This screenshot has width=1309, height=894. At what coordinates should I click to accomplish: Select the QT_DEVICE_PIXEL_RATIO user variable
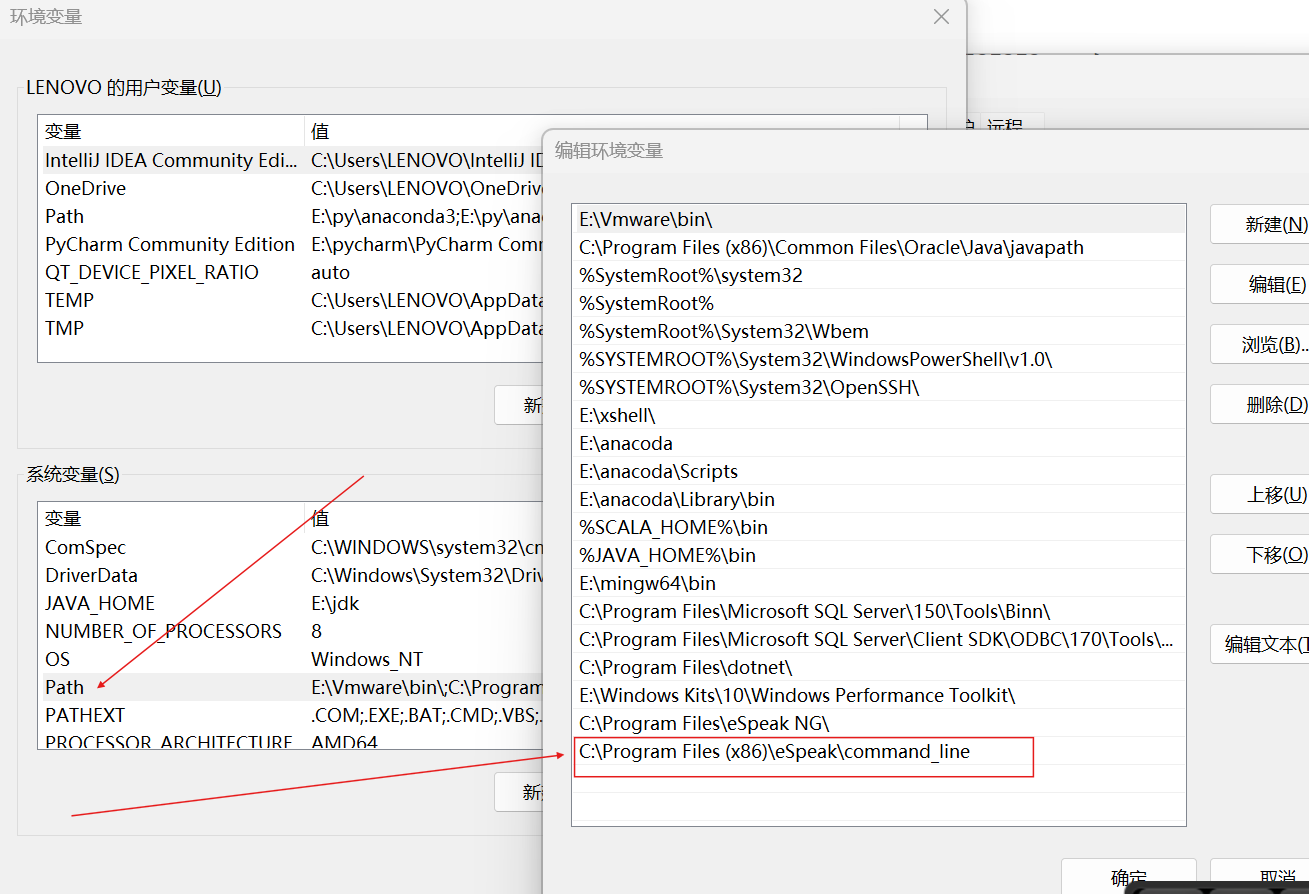(x=151, y=272)
